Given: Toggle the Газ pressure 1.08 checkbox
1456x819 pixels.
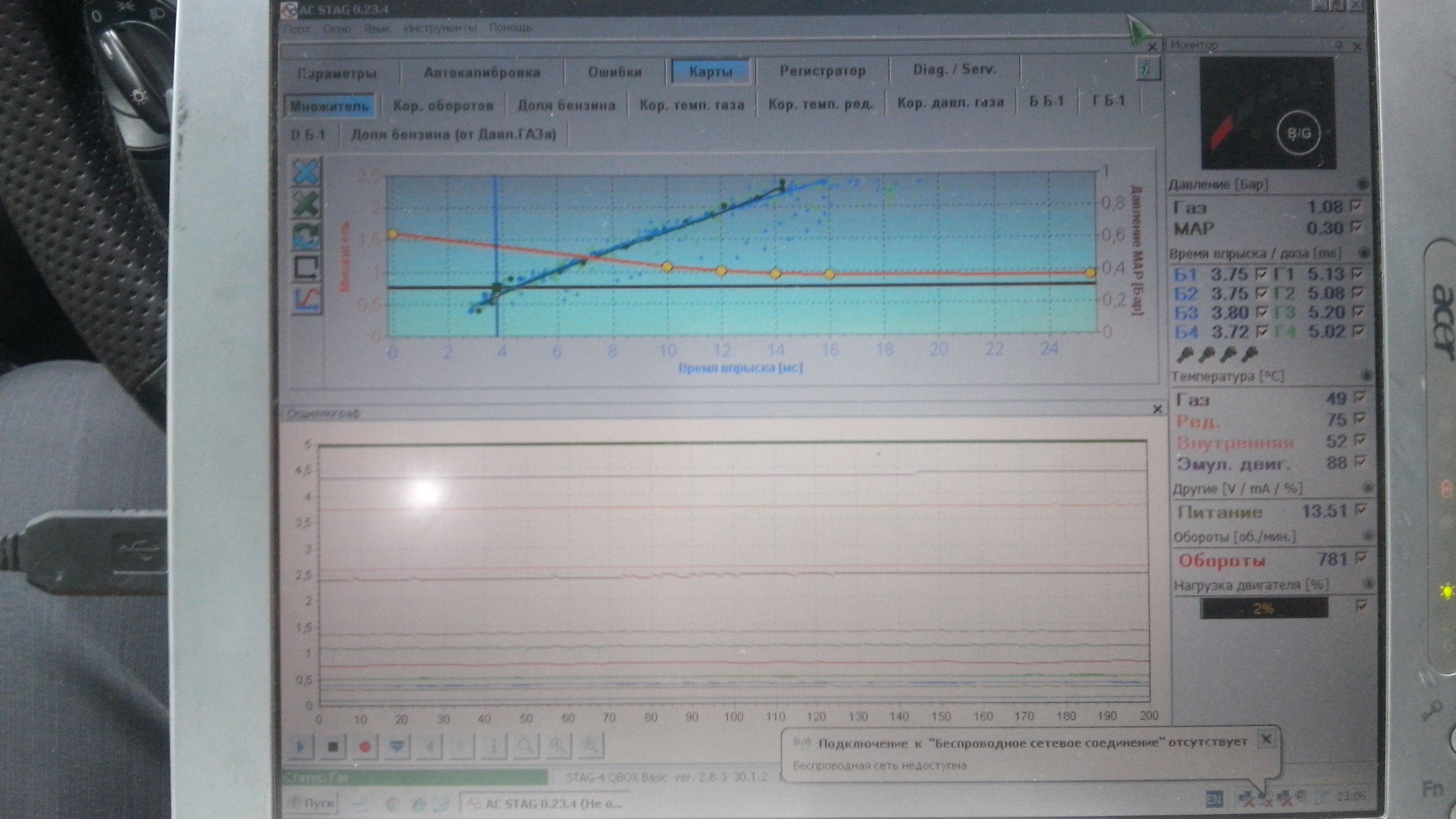Looking at the screenshot, I should 1355,206.
